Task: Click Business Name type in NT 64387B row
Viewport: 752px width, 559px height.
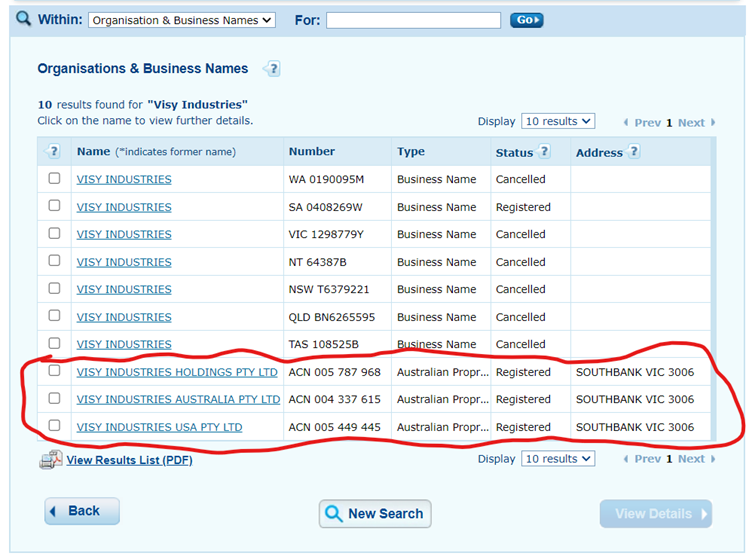Action: [437, 262]
